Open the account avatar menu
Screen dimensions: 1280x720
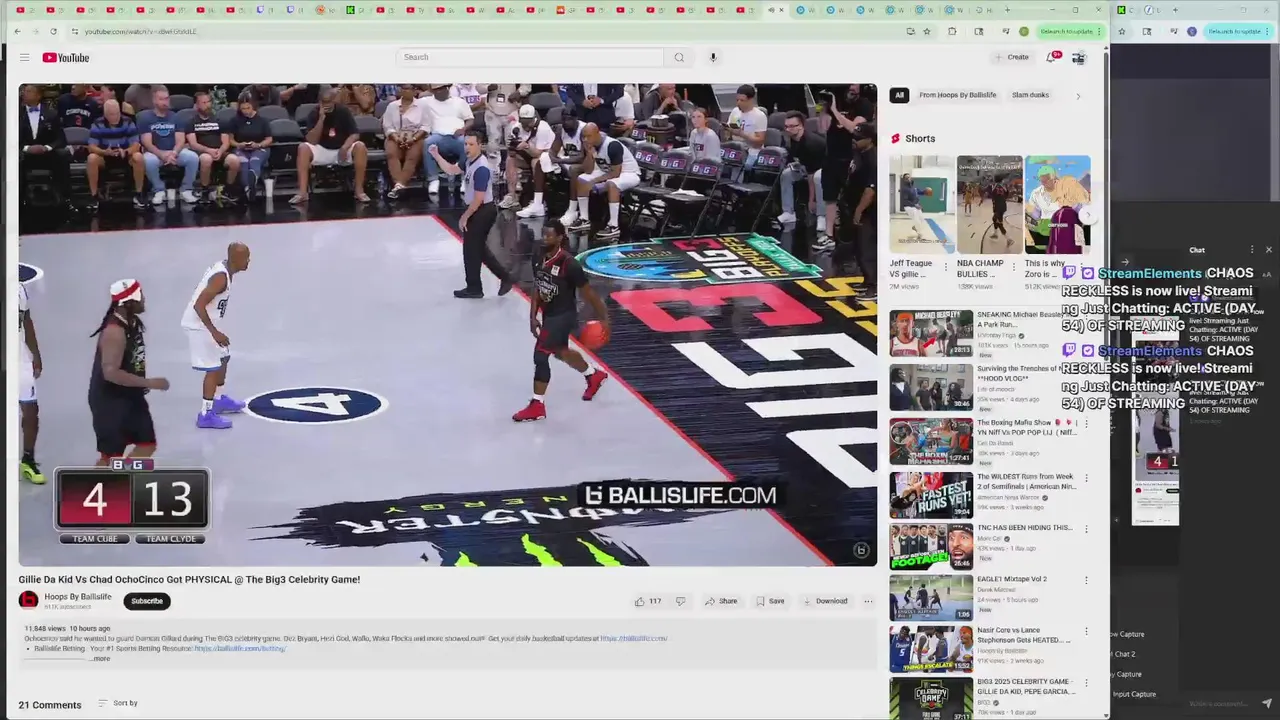coord(1078,57)
